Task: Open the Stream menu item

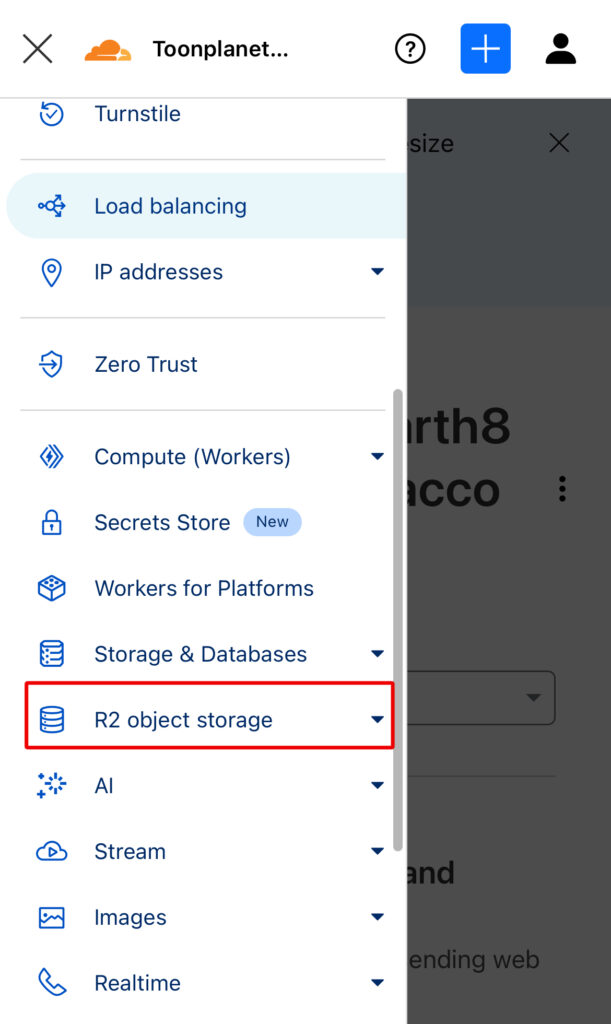Action: (130, 852)
